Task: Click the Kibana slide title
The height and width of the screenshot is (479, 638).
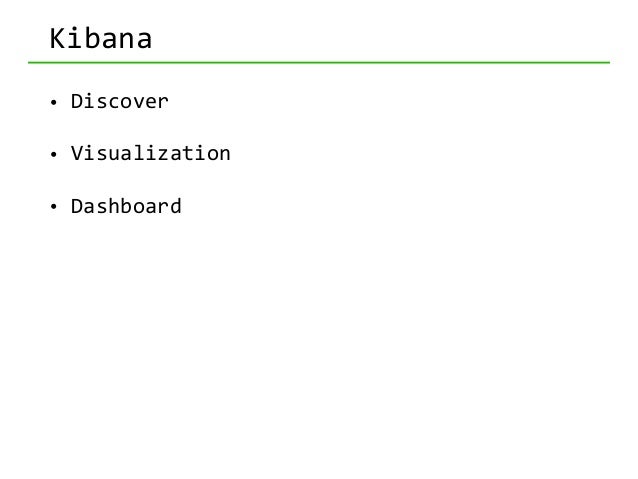Action: coord(101,39)
